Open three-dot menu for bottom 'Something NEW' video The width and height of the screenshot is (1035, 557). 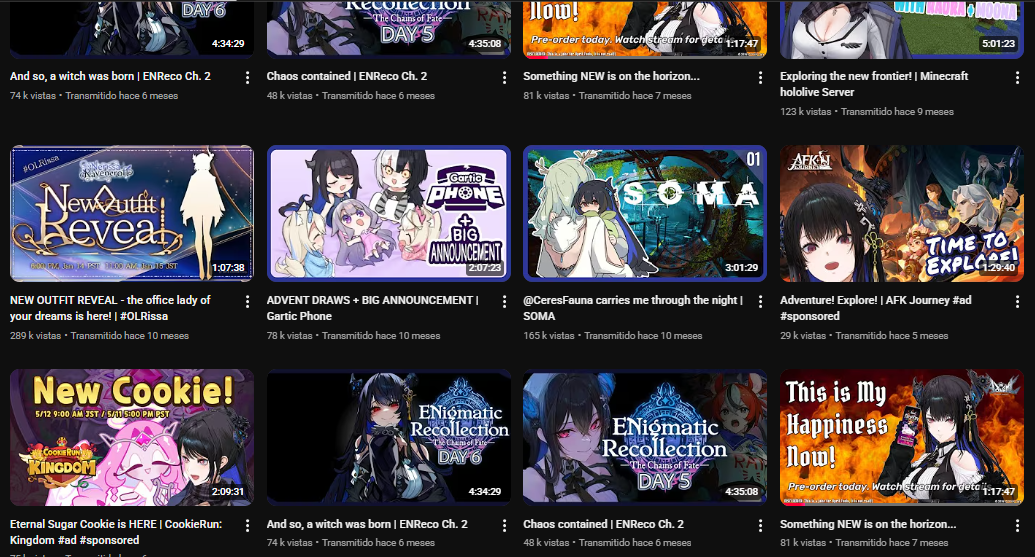pos(1017,525)
